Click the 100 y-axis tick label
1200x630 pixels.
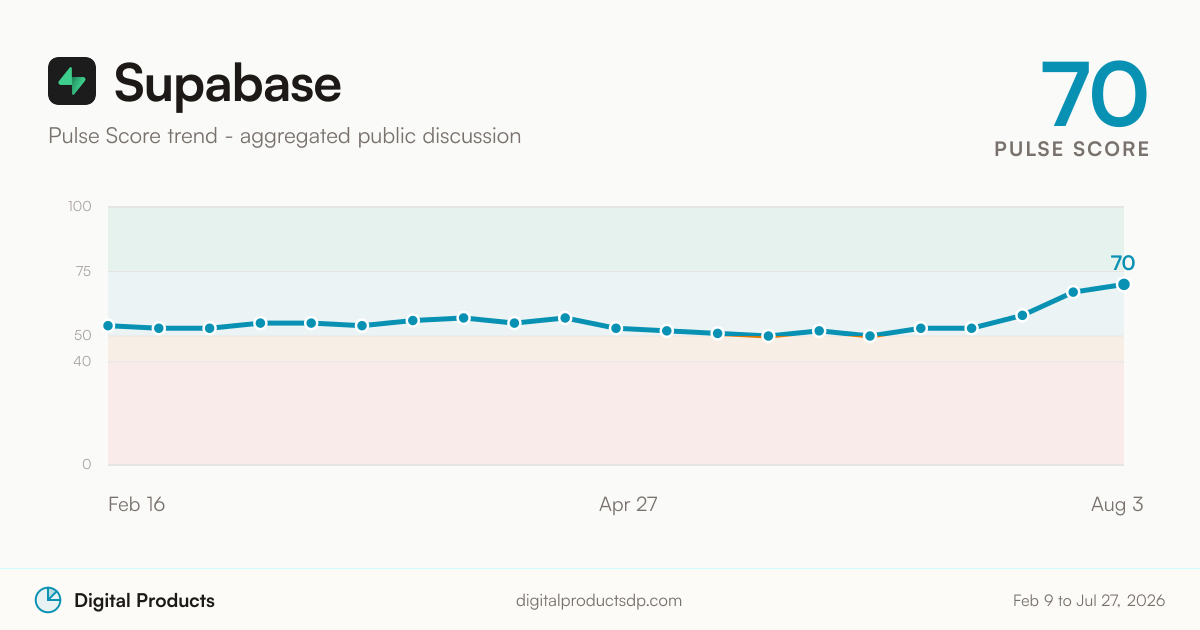coord(79,206)
